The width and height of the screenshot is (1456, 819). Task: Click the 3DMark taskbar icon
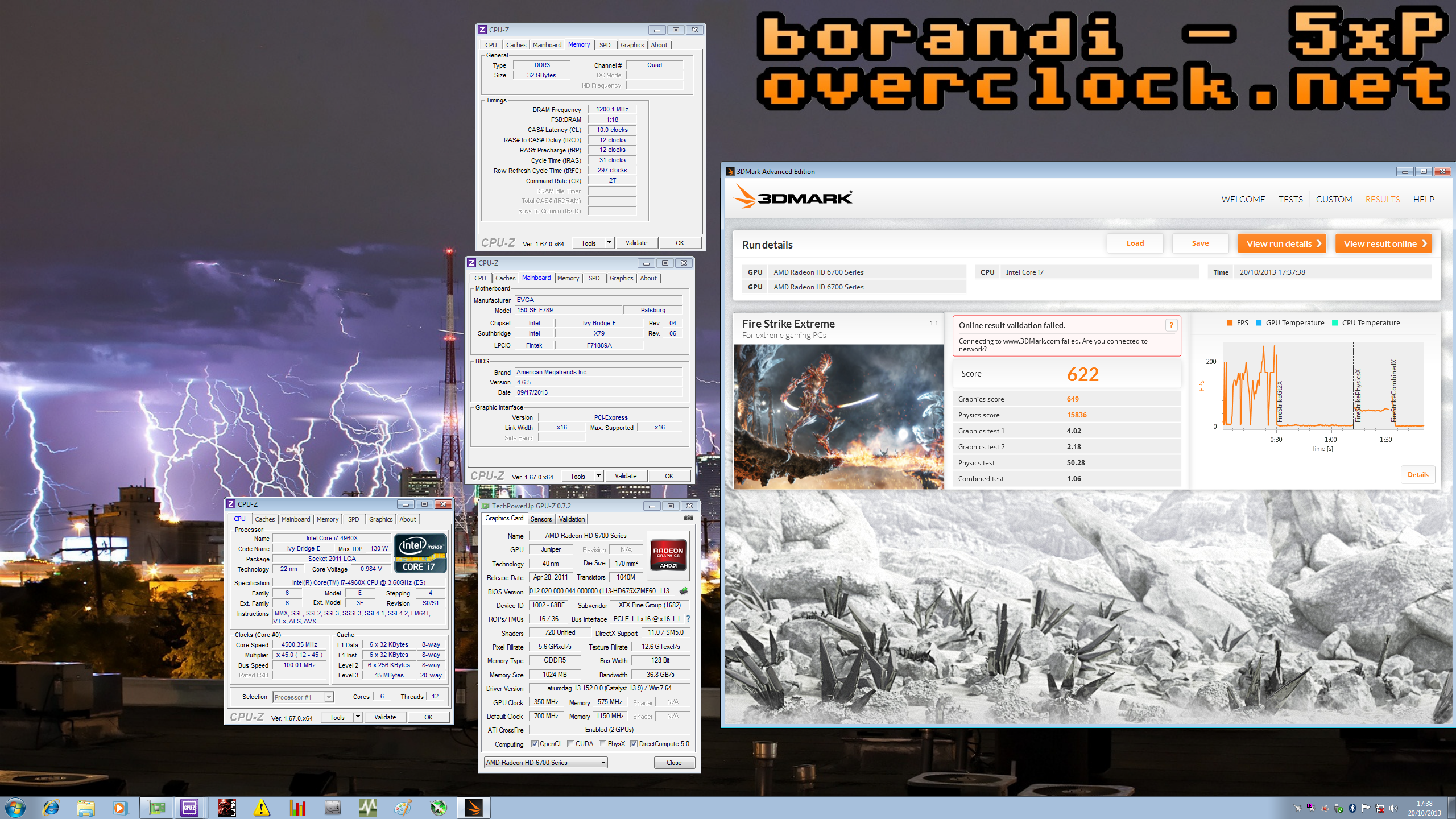[473, 808]
